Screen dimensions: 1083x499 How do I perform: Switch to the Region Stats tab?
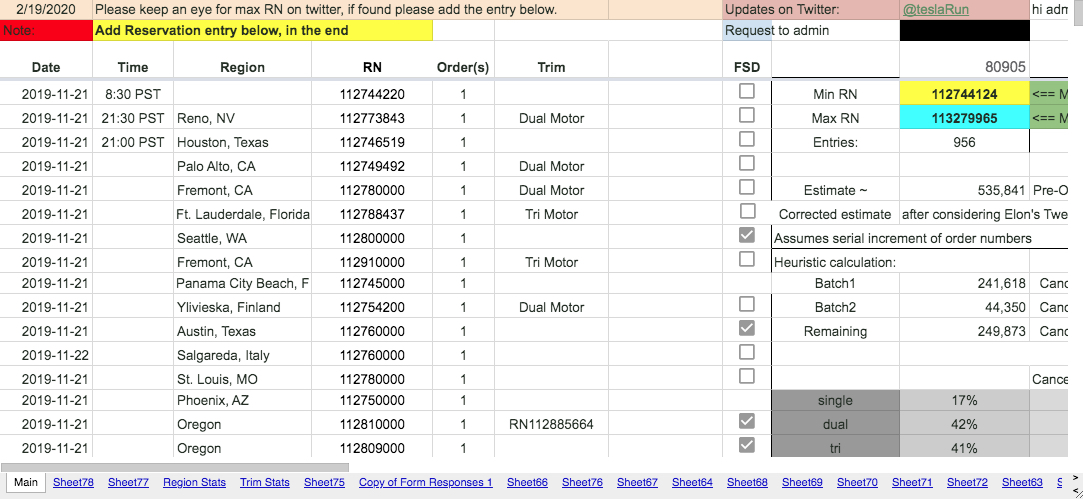tap(194, 482)
